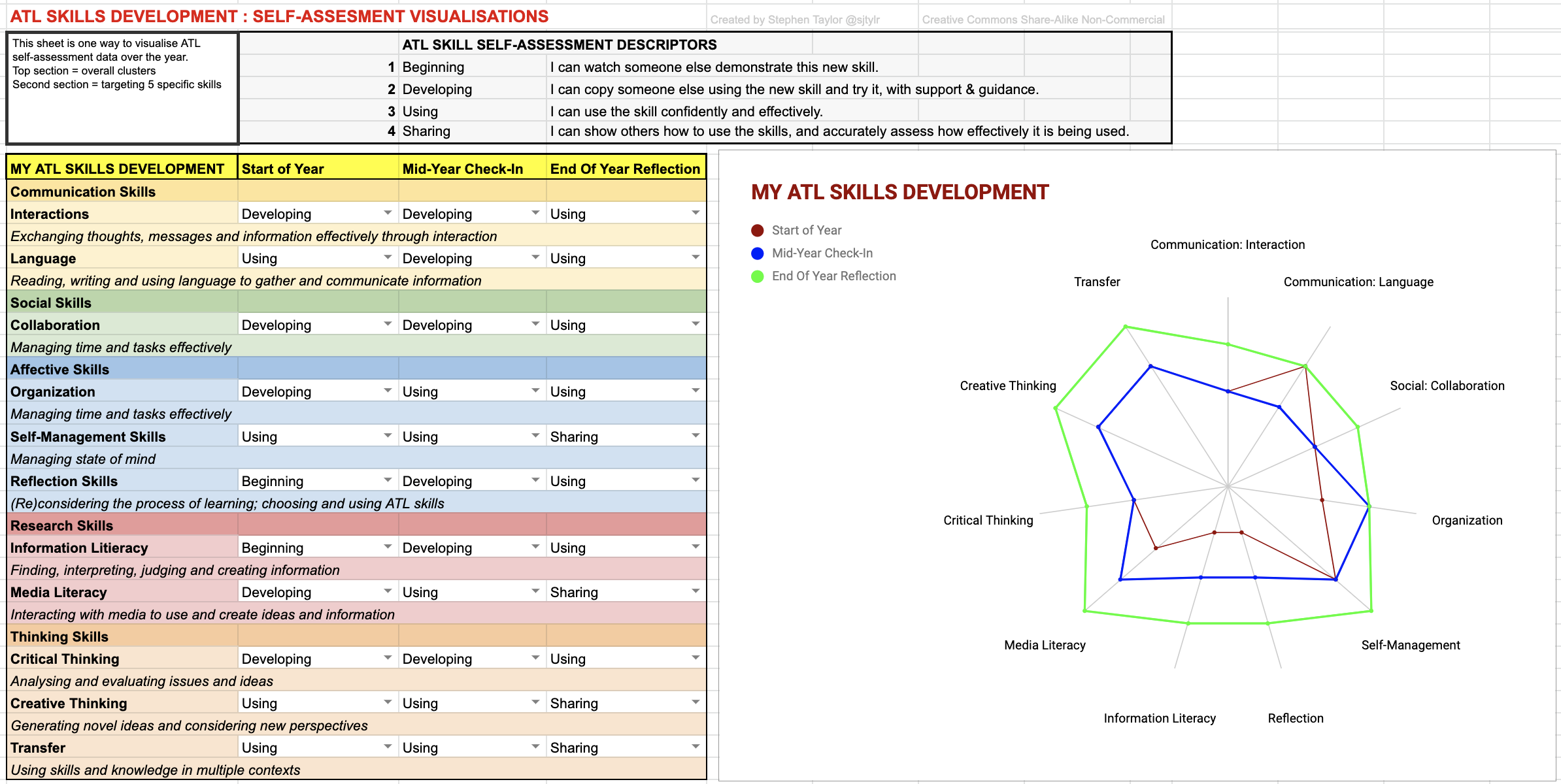1561x784 pixels.
Task: Expand Media Literacy End Of Year dropdown
Action: coord(696,591)
